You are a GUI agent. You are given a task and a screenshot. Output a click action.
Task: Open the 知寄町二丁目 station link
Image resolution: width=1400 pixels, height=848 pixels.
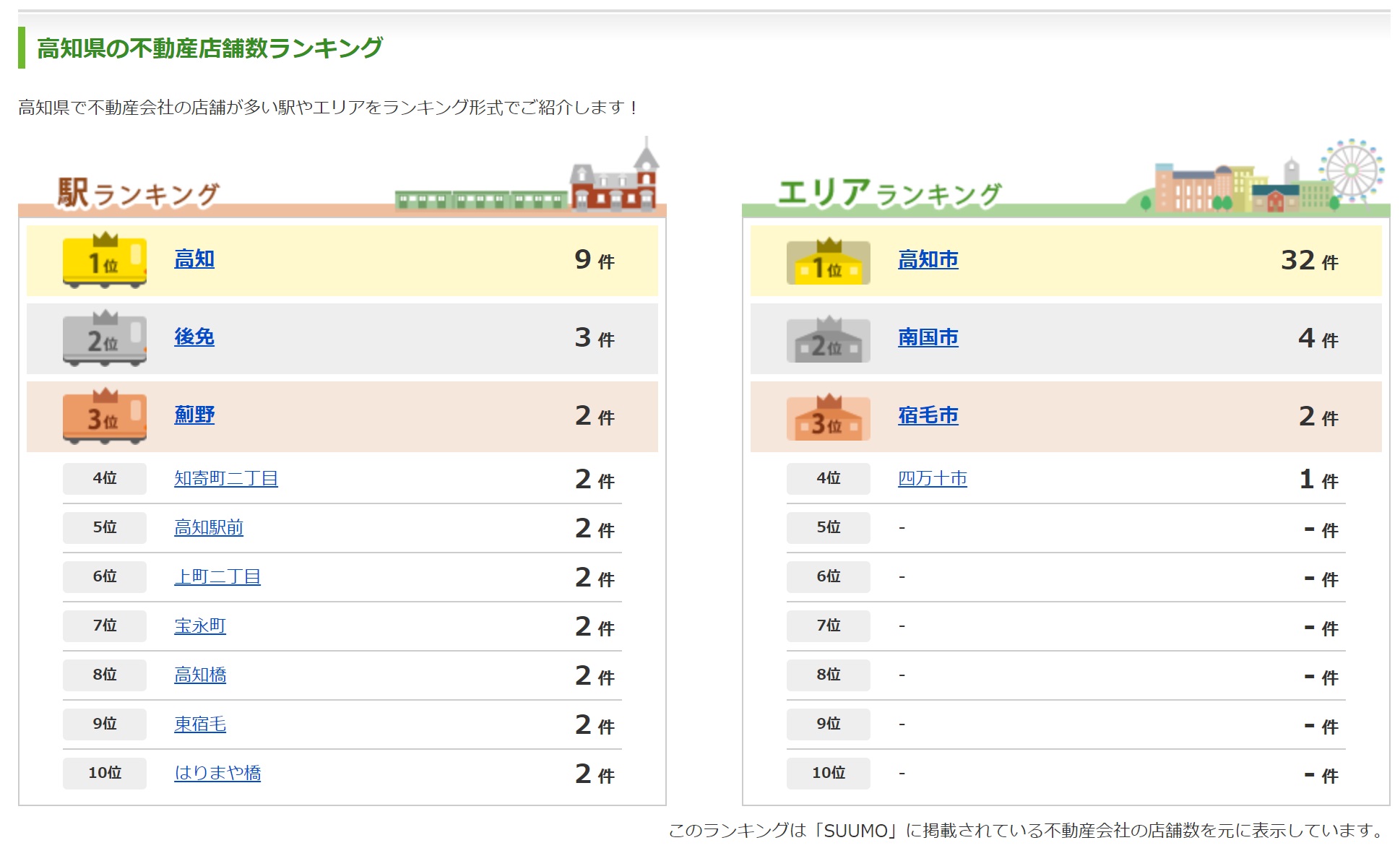click(226, 478)
